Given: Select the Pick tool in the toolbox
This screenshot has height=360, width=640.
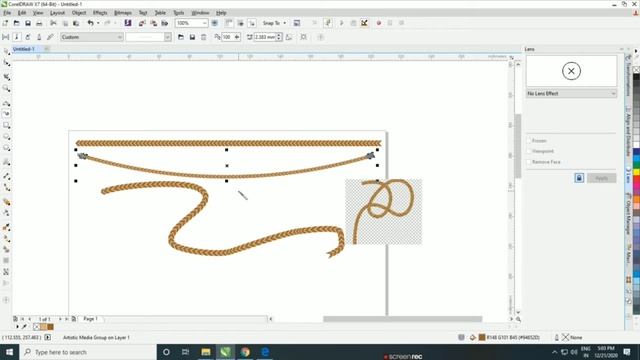Looking at the screenshot, I should tap(6, 51).
